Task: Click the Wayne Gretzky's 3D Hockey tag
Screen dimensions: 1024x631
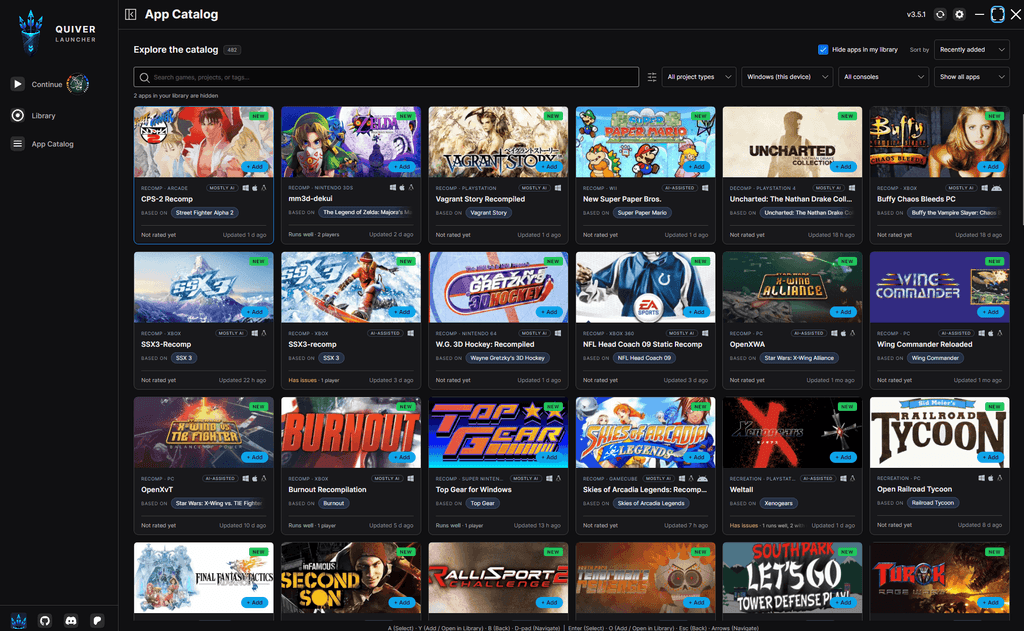Action: (x=507, y=358)
